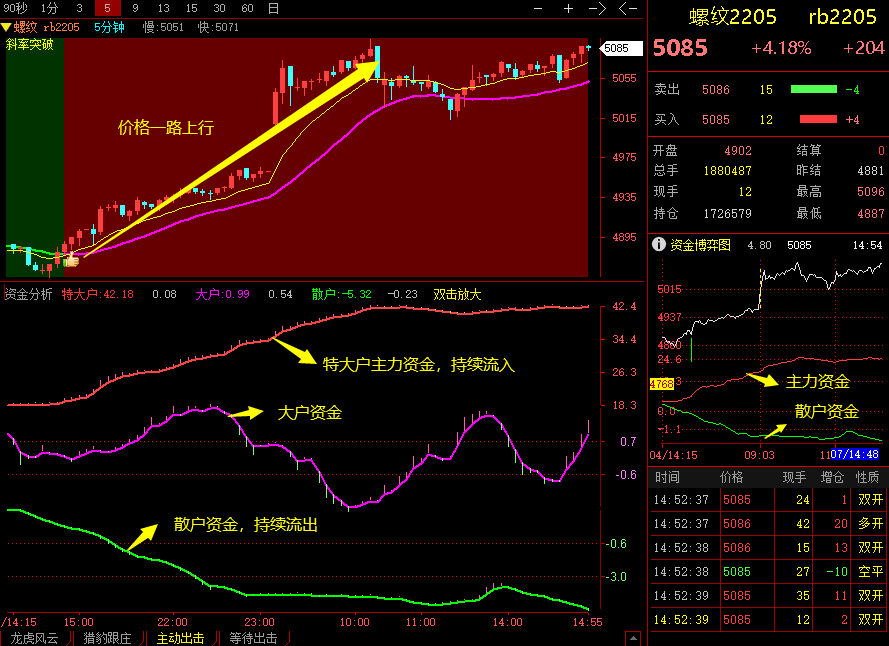Select the 多开 trade row at 14:52:37
The width and height of the screenshot is (889, 646).
click(768, 524)
